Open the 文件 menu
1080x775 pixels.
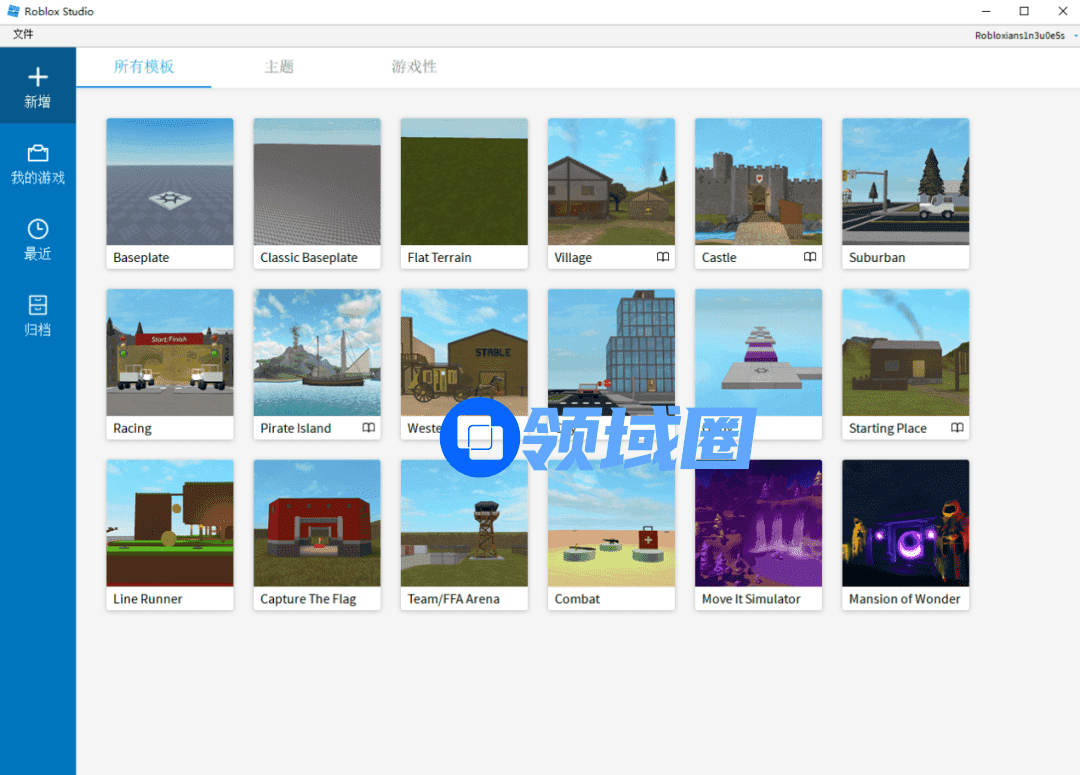click(23, 34)
